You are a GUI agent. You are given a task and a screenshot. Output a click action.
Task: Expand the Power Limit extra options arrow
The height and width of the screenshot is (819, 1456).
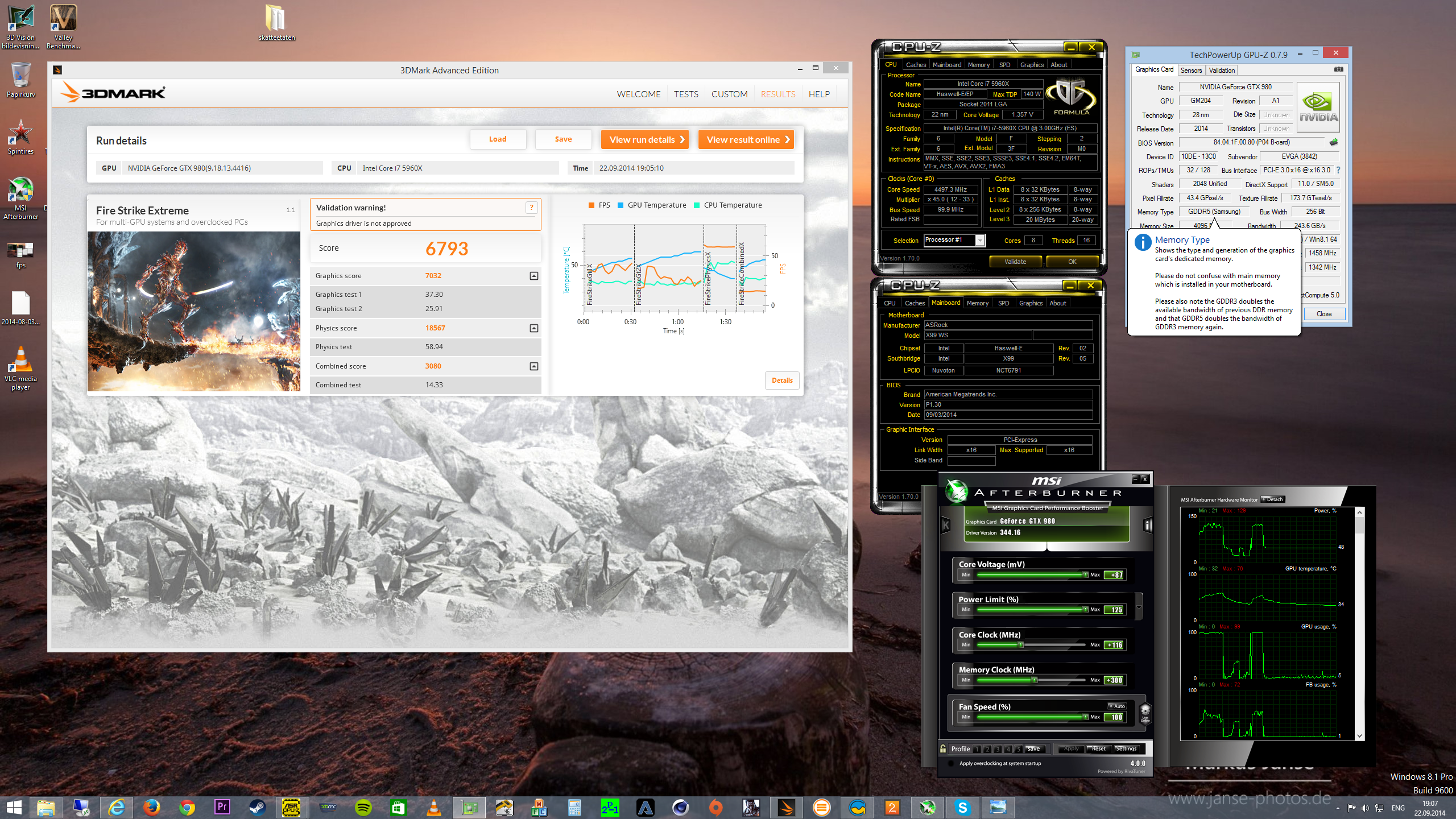(x=1139, y=607)
